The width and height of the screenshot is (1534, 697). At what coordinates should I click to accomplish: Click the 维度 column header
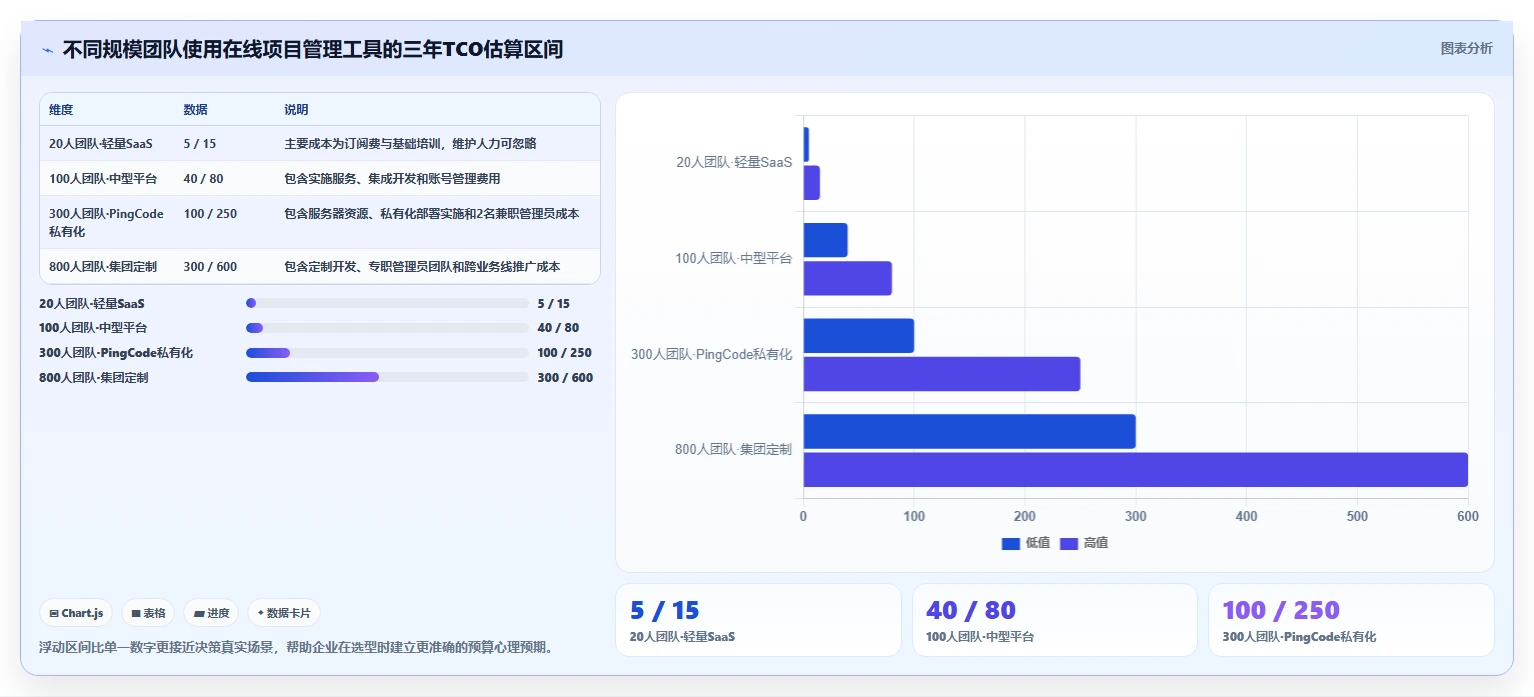(61, 110)
